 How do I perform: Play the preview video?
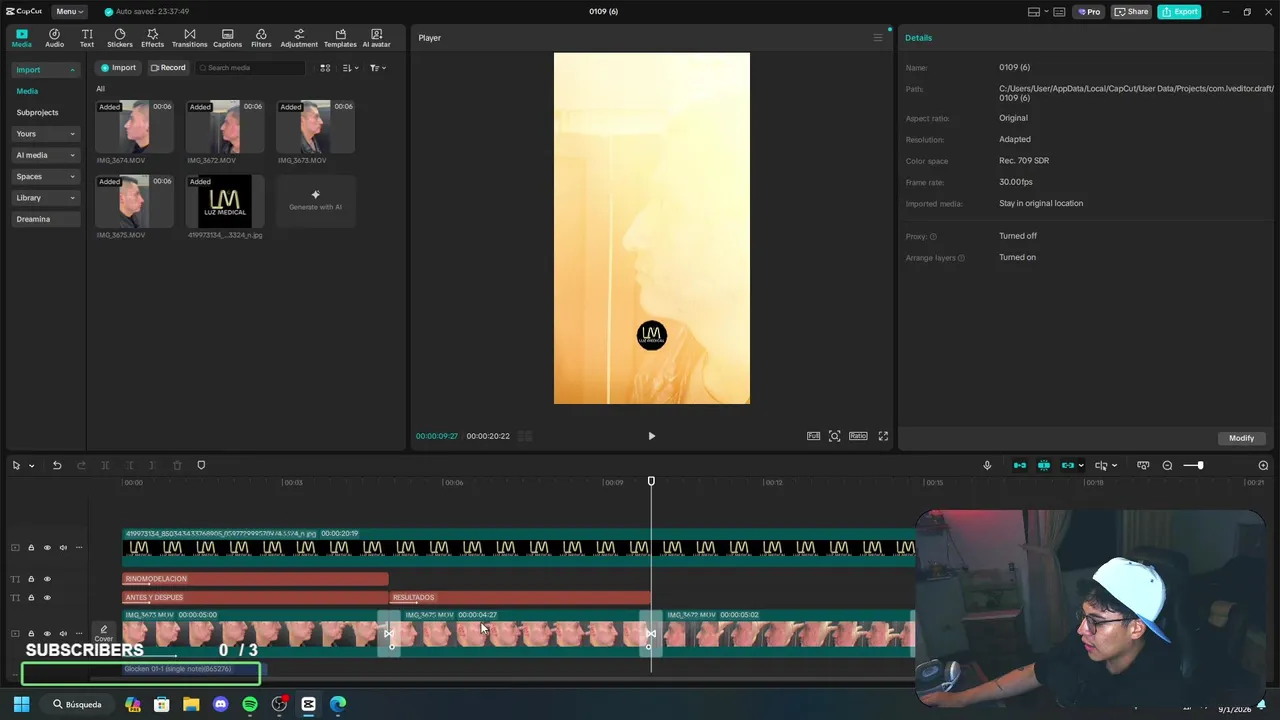click(651, 436)
